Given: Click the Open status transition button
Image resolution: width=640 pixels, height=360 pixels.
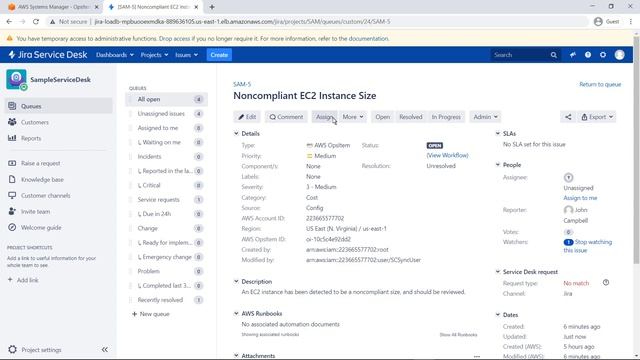Looking at the screenshot, I should [x=382, y=117].
